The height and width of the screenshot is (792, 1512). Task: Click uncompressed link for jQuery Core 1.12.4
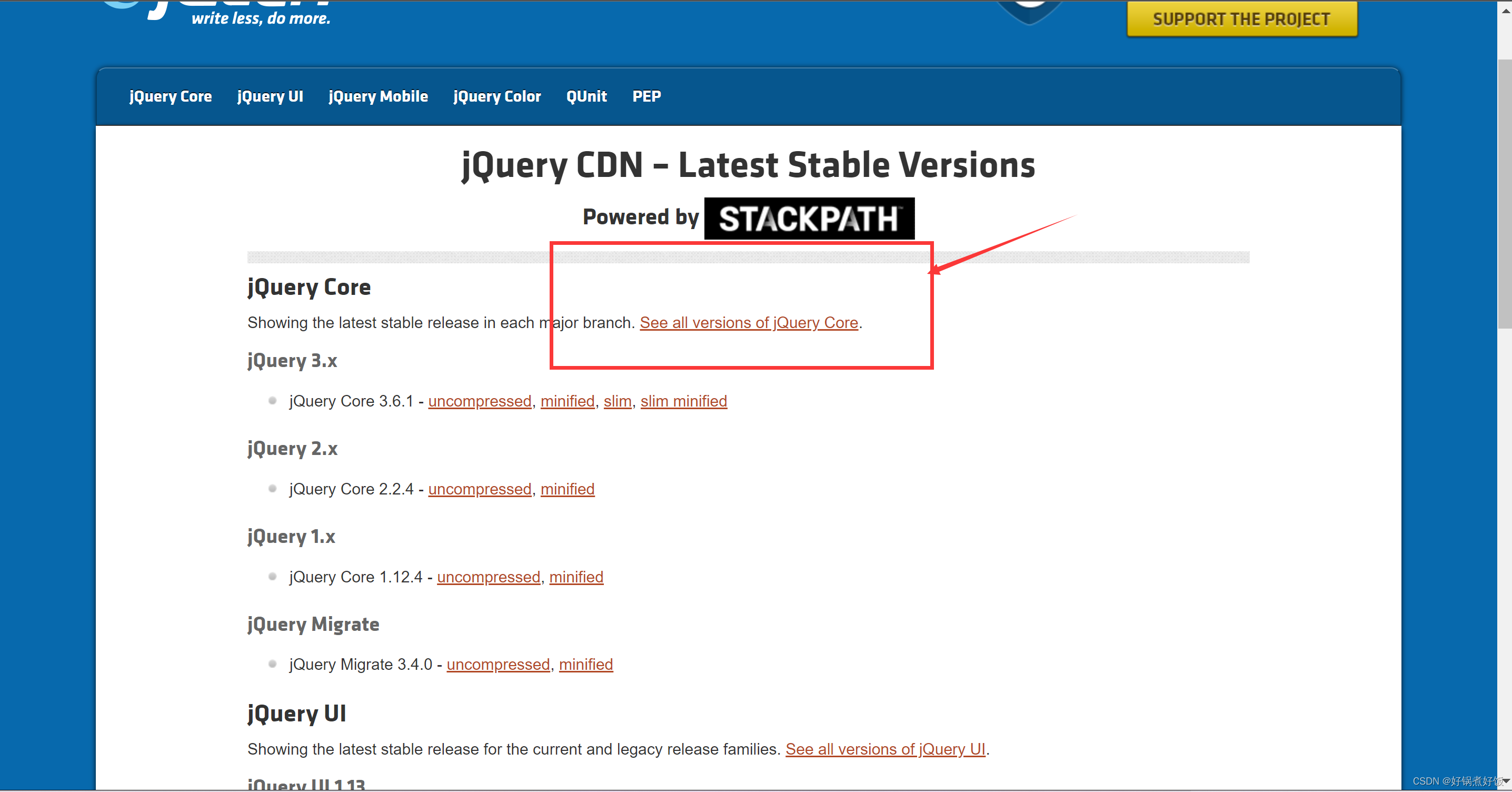pos(489,578)
